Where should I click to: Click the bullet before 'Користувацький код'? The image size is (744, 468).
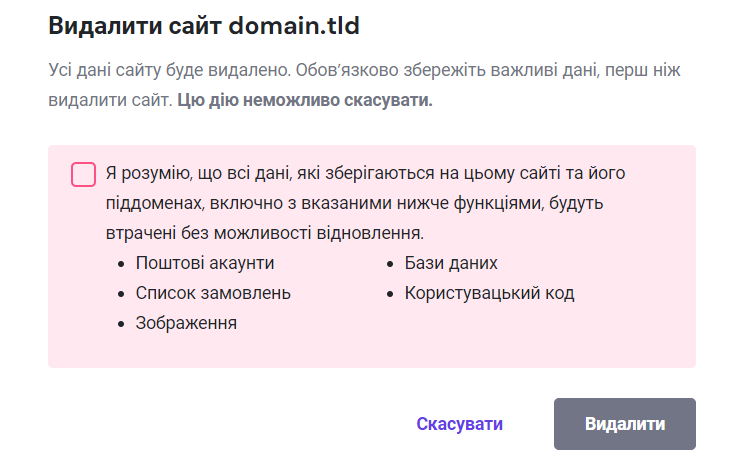(390, 294)
